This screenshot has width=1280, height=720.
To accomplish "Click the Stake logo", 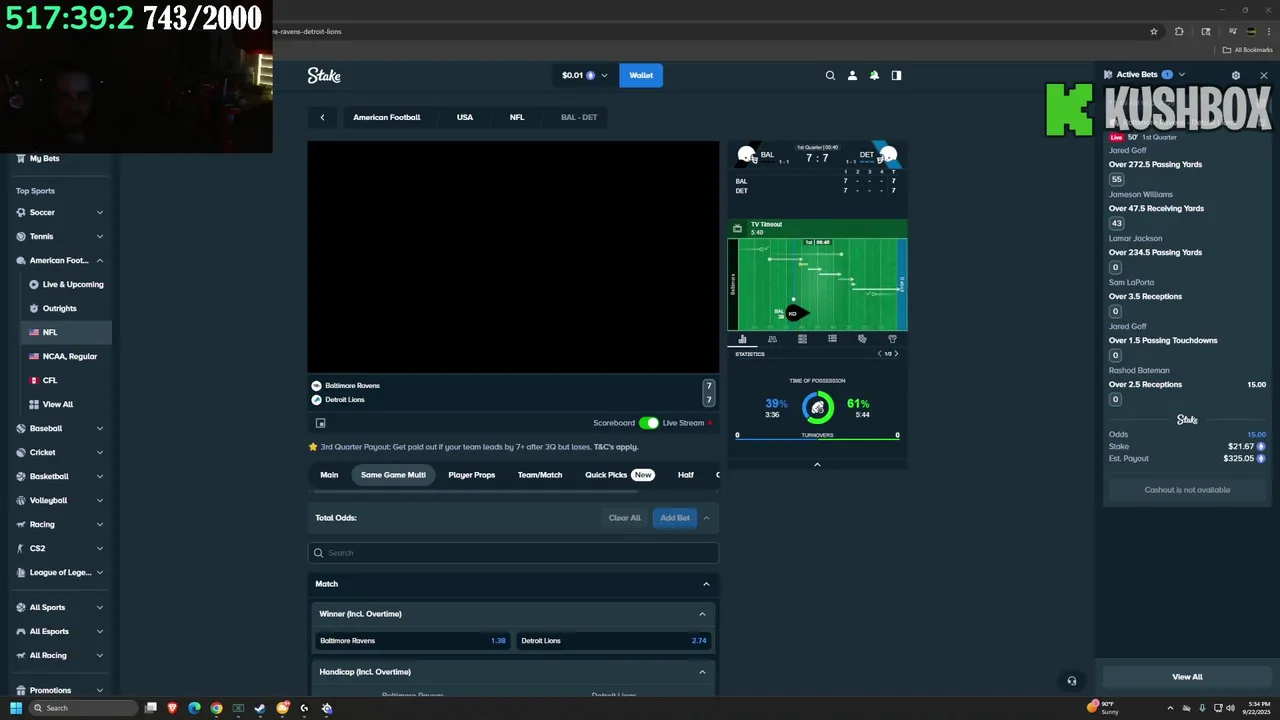I will [x=324, y=75].
